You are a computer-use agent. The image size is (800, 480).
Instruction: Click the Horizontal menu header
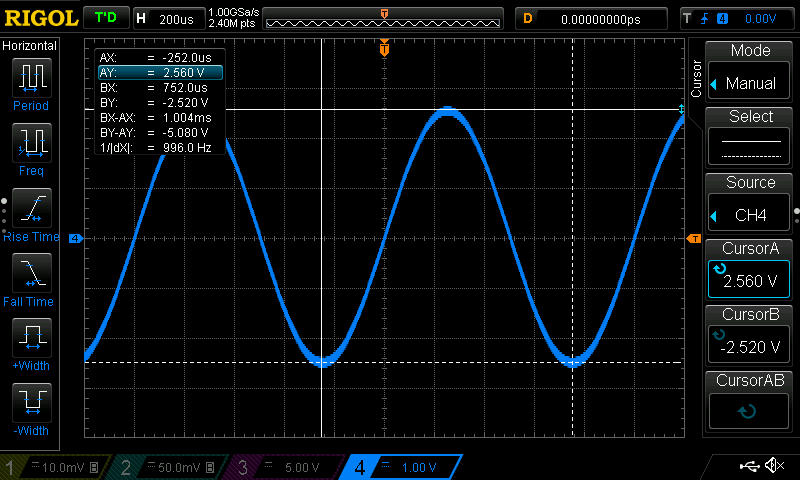pos(30,46)
